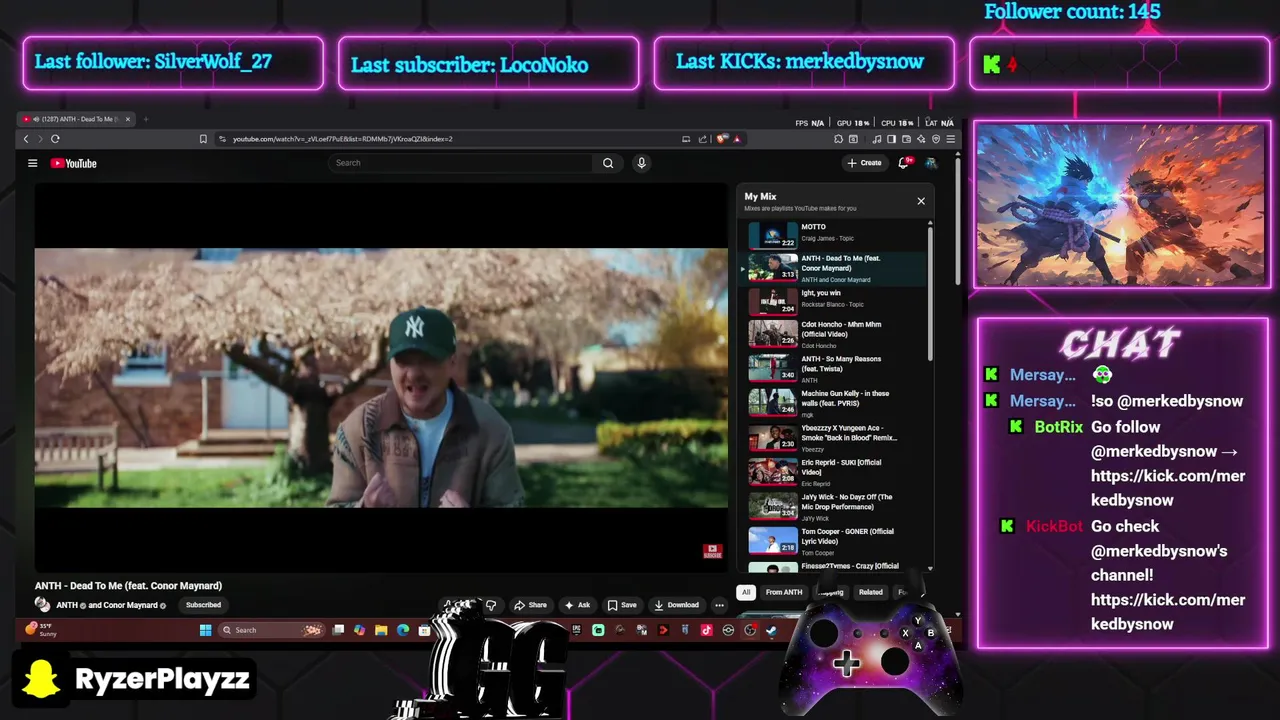Open the YouTube account avatar menu
This screenshot has width=1280, height=720.
tap(931, 162)
